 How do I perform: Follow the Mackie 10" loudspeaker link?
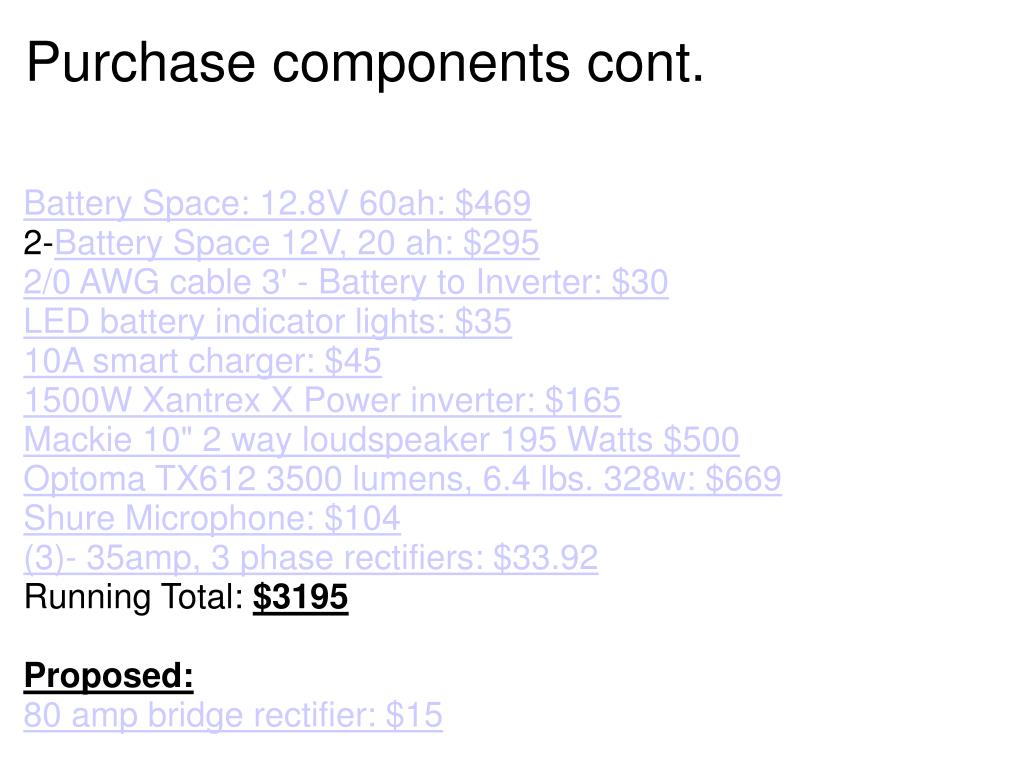coord(382,440)
